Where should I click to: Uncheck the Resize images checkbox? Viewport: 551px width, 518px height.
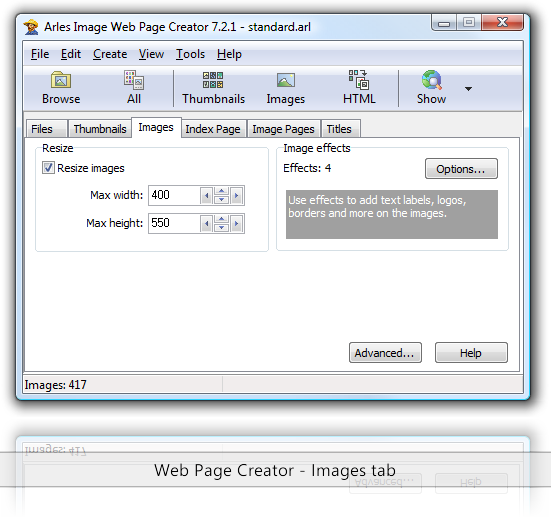[48, 168]
